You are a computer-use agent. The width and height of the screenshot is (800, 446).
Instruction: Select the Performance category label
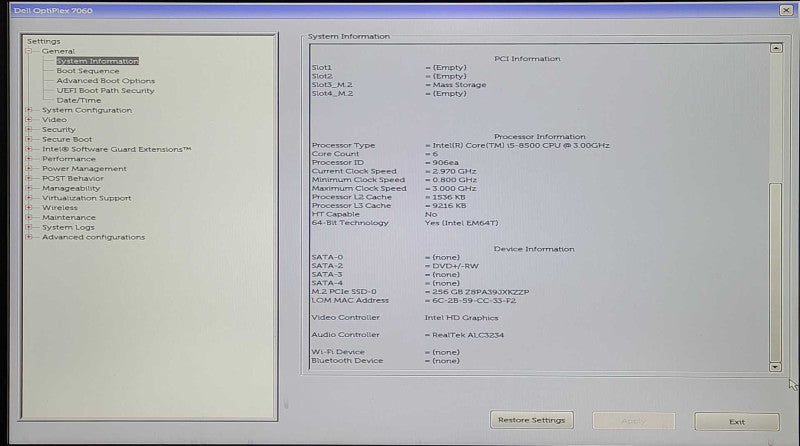click(x=69, y=159)
